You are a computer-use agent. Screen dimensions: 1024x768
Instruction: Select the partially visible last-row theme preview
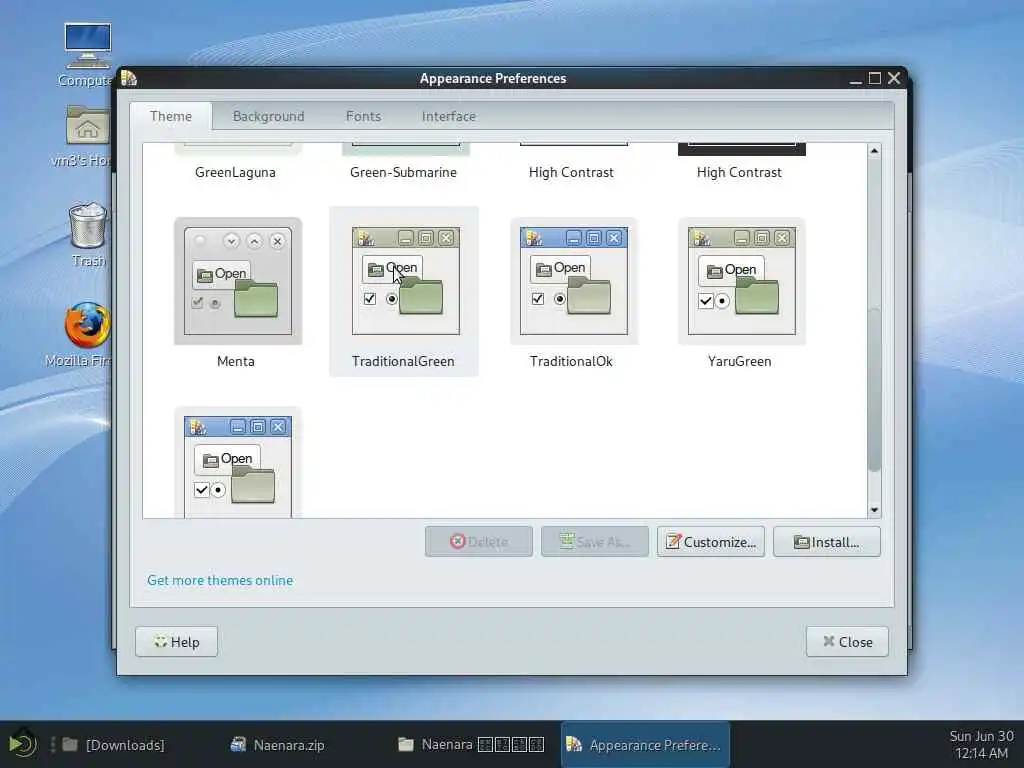pyautogui.click(x=238, y=464)
